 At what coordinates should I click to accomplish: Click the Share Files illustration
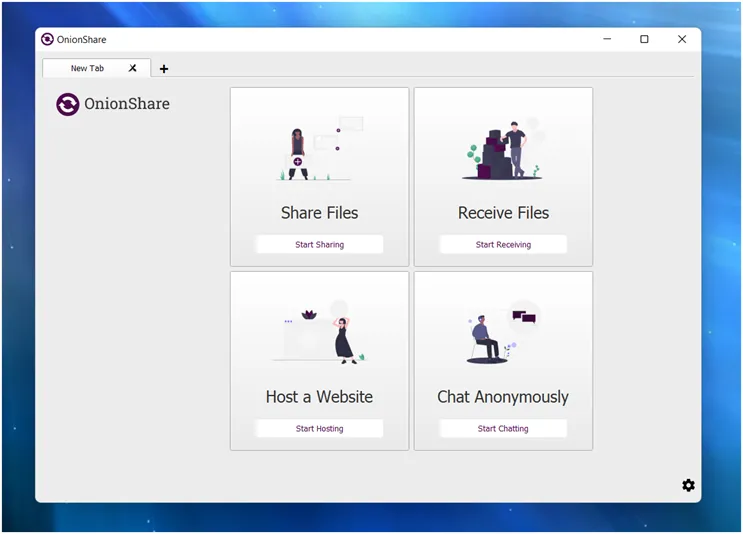click(319, 148)
